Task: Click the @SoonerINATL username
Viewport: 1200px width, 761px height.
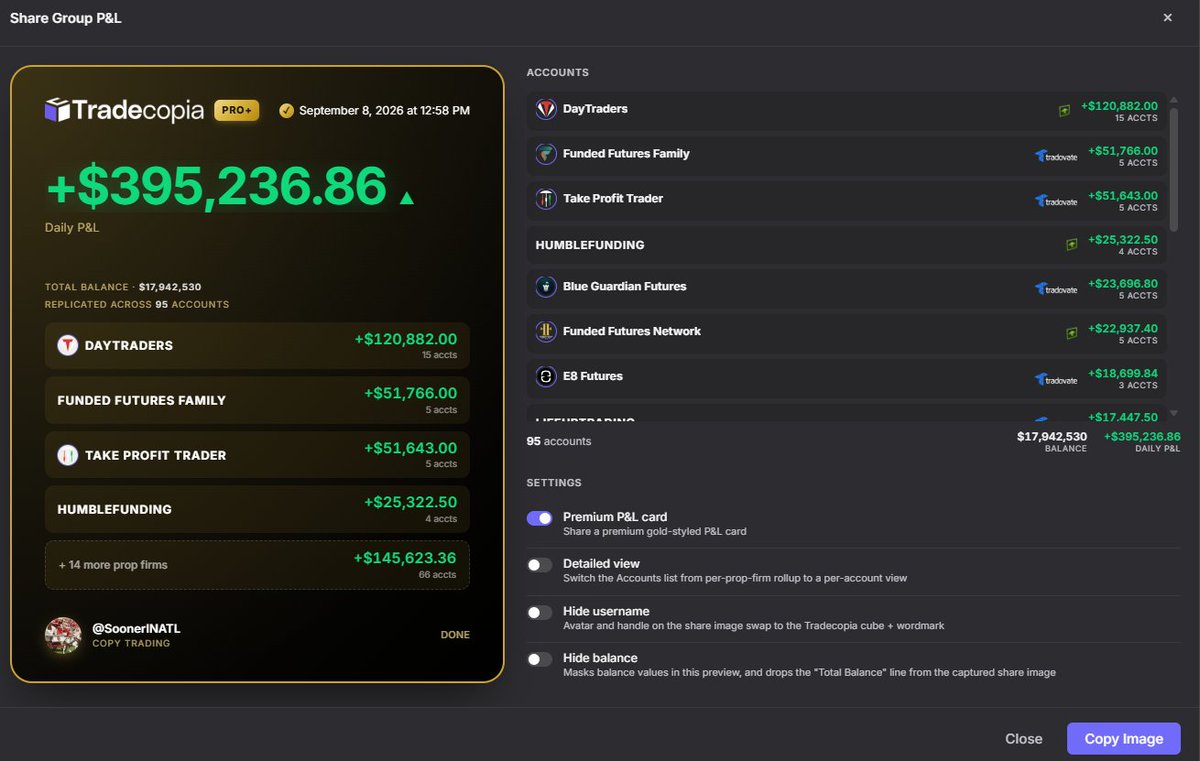Action: coord(136,629)
